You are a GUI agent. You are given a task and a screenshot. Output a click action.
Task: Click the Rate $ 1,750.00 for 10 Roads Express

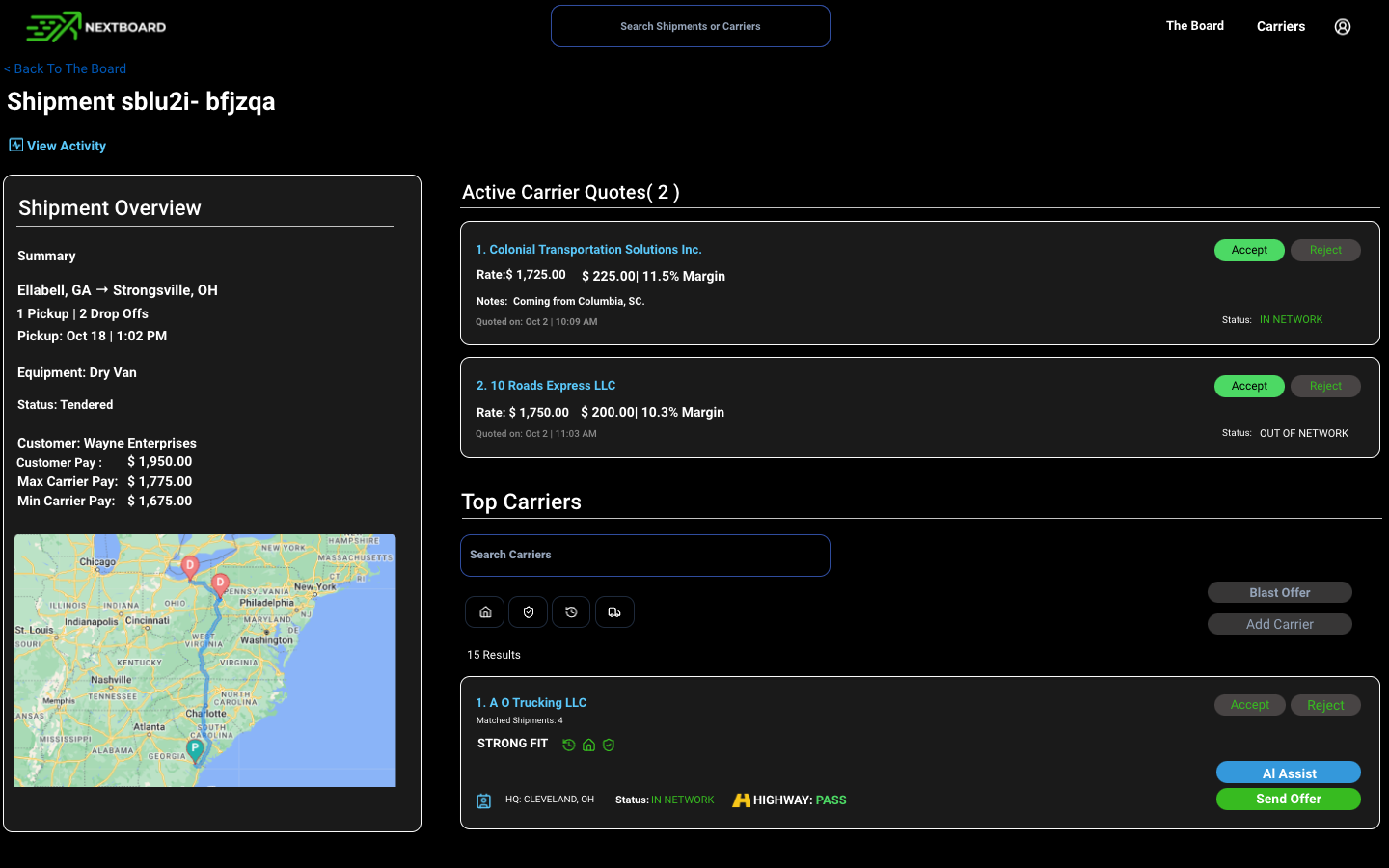pyautogui.click(x=523, y=412)
